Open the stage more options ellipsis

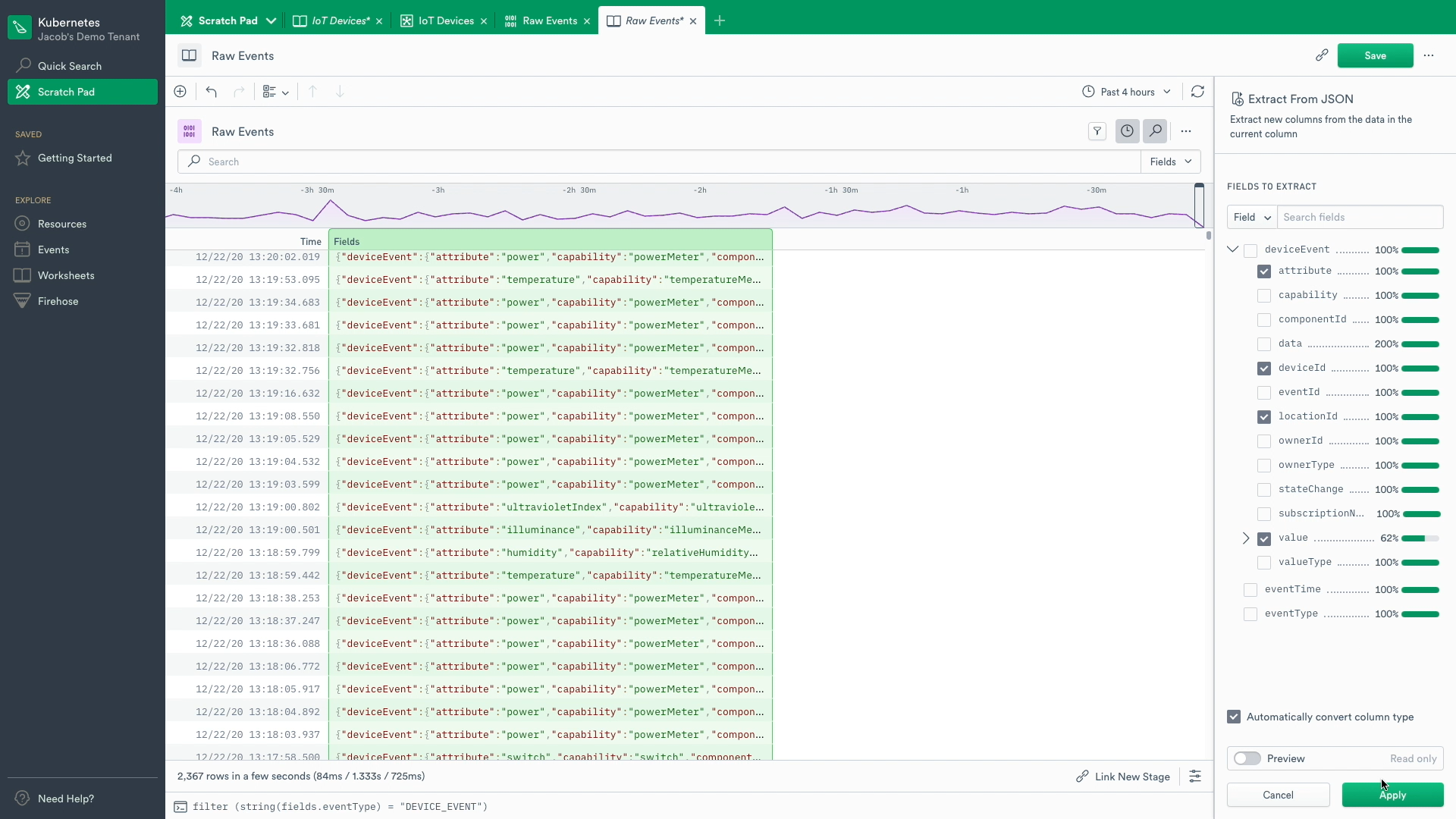coord(1186,131)
